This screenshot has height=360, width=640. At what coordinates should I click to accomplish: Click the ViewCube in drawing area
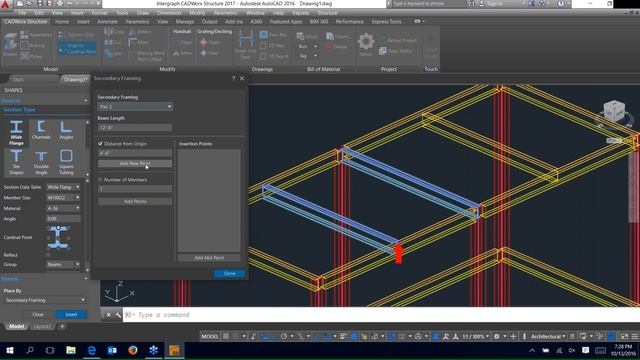pos(614,111)
